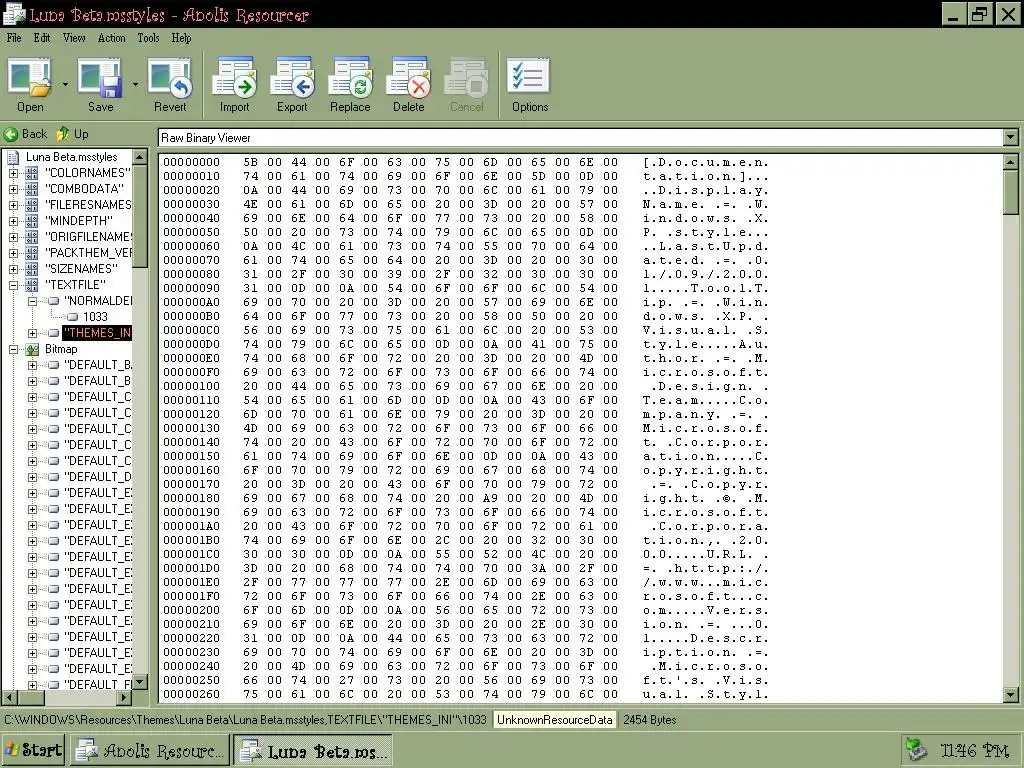Click the Export resource icon
The height and width of the screenshot is (768, 1024).
pyautogui.click(x=292, y=78)
